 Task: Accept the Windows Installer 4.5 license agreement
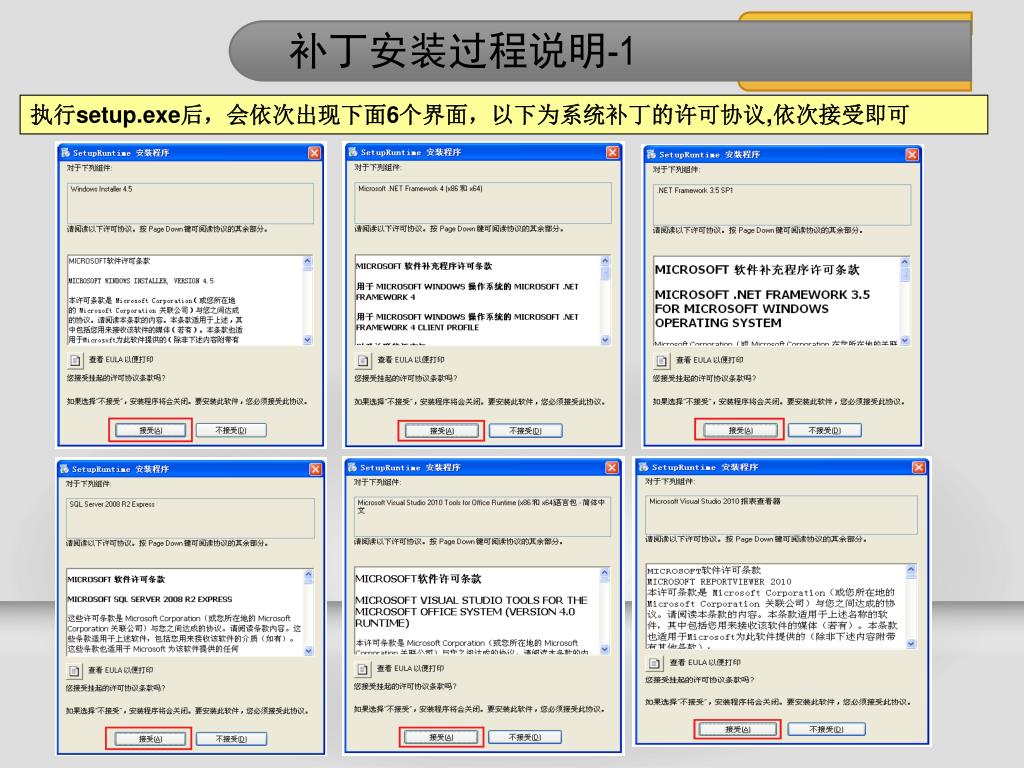point(151,430)
